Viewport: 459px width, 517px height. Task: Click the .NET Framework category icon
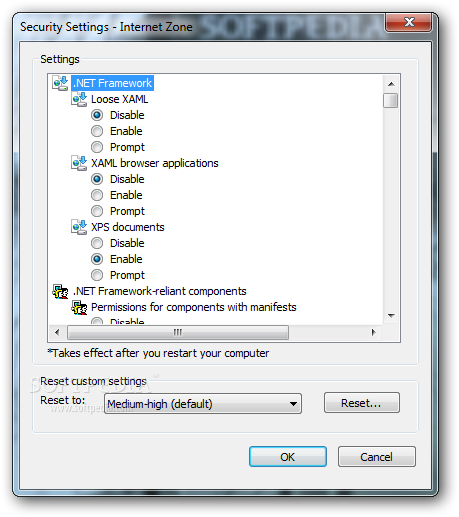pos(60,83)
